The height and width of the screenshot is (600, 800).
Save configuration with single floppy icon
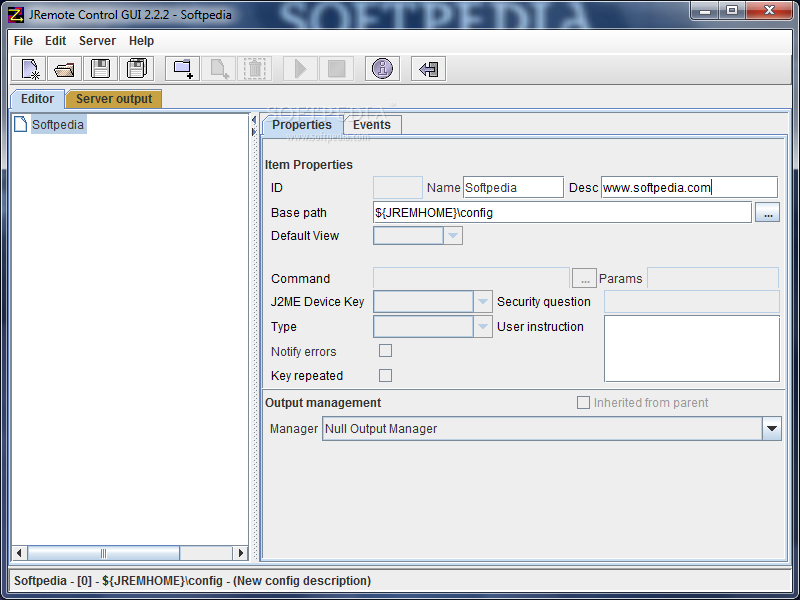point(101,68)
